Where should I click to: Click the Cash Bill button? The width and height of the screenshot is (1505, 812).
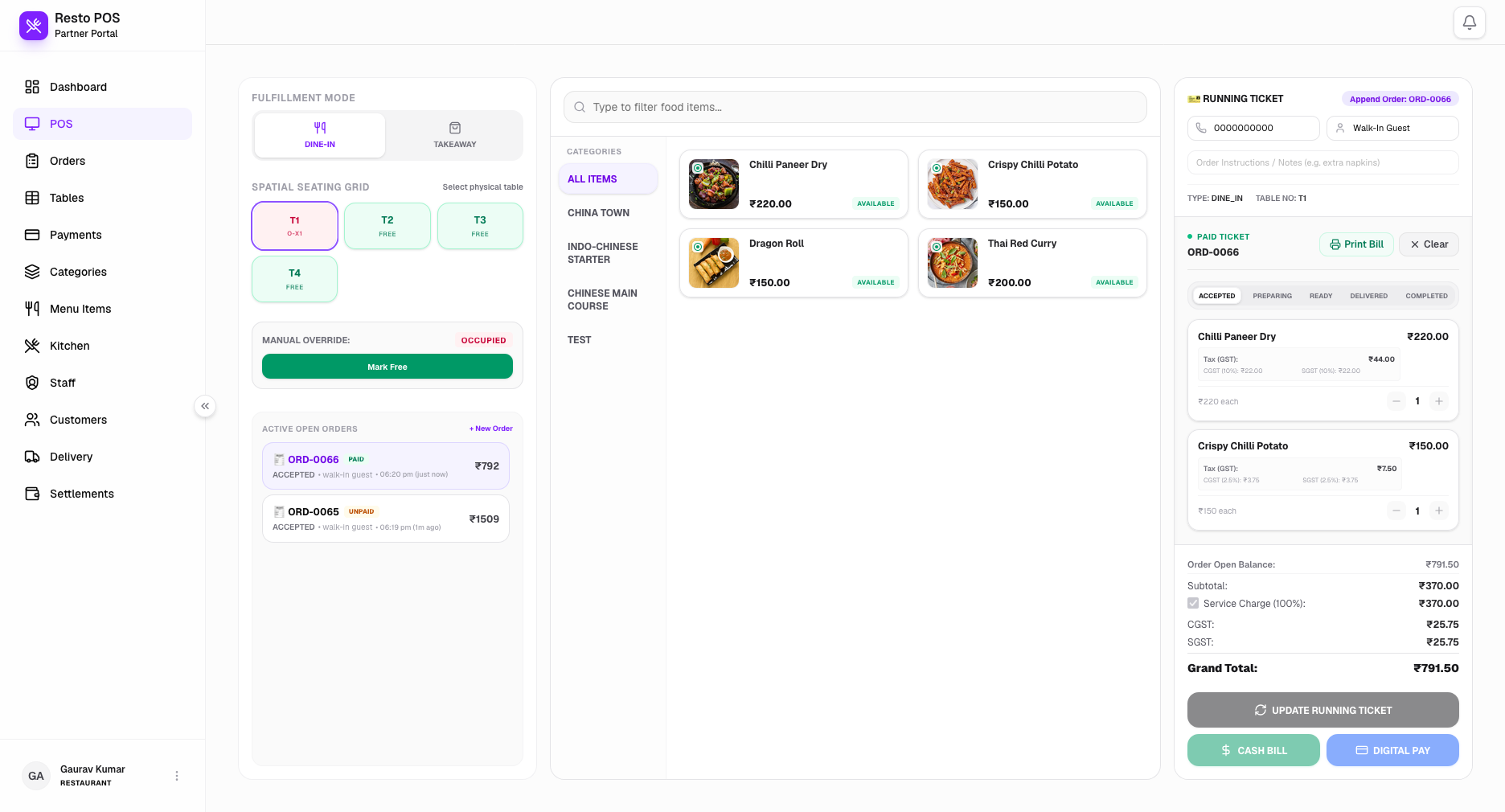[1253, 750]
